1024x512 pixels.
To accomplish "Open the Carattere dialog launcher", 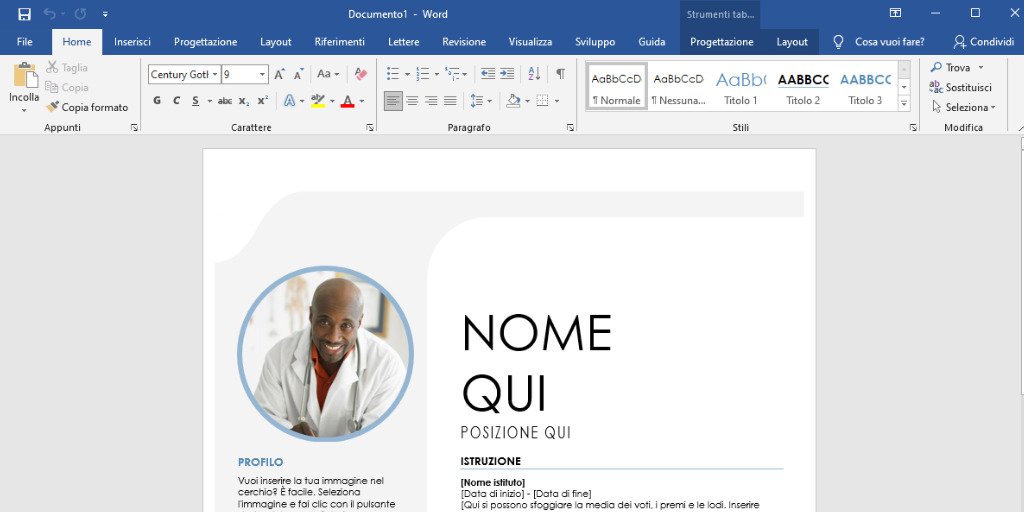I will [x=370, y=127].
